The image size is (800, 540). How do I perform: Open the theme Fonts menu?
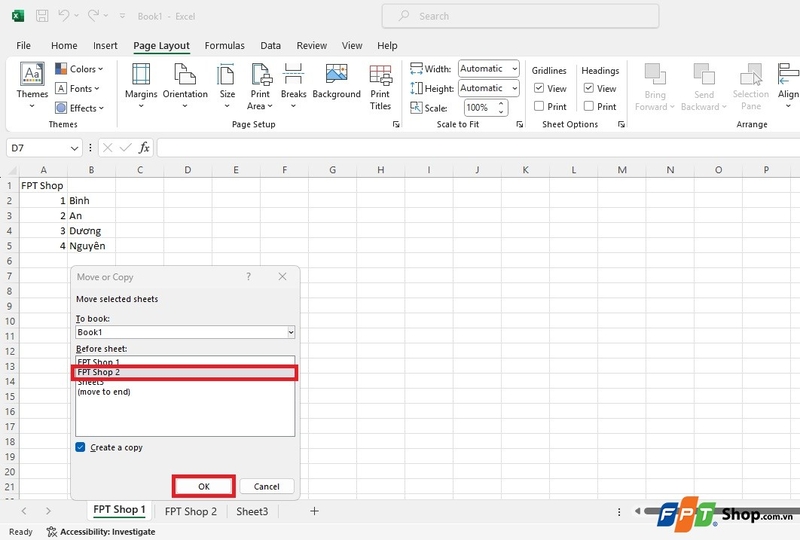click(x=77, y=88)
